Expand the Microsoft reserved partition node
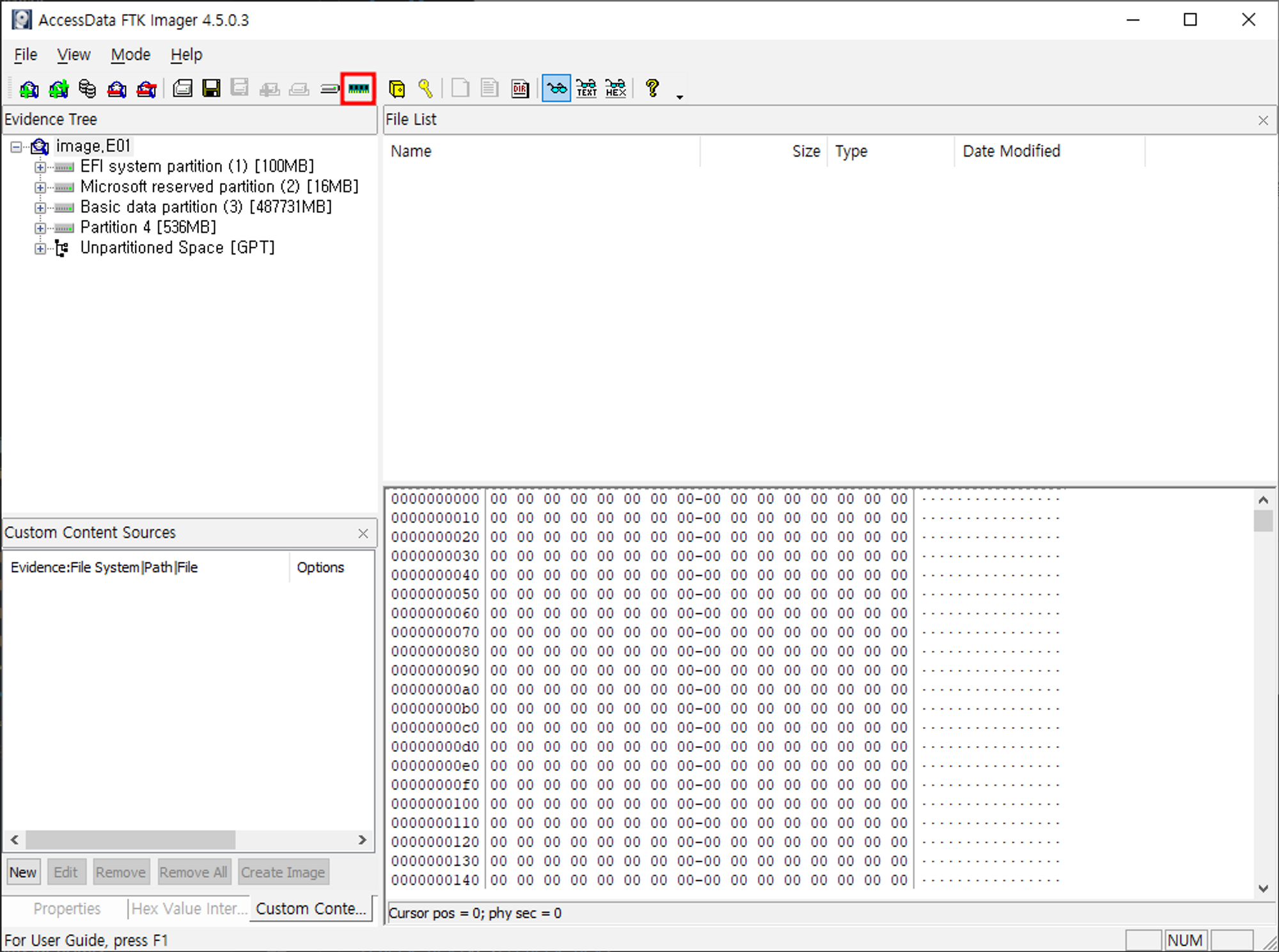This screenshot has width=1279, height=952. [x=40, y=188]
